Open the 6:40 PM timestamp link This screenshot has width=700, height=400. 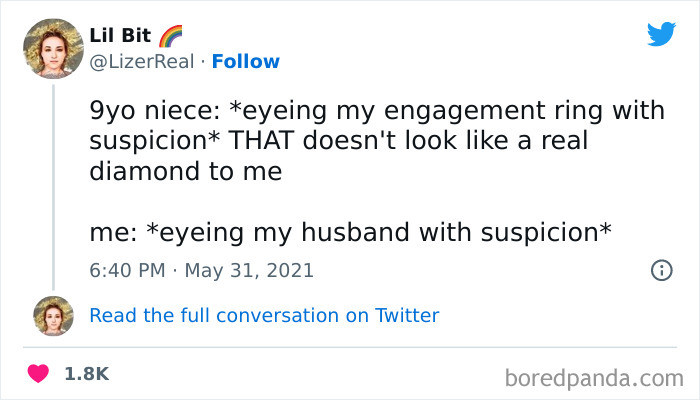(x=125, y=270)
